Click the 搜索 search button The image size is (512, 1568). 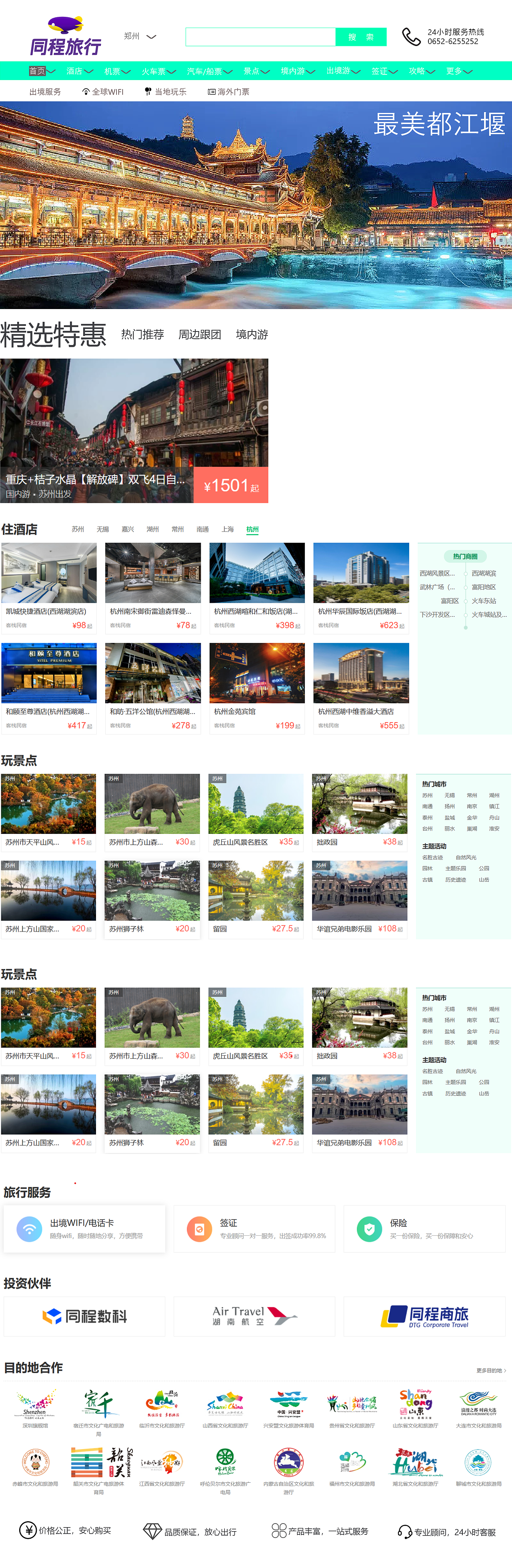[x=361, y=37]
